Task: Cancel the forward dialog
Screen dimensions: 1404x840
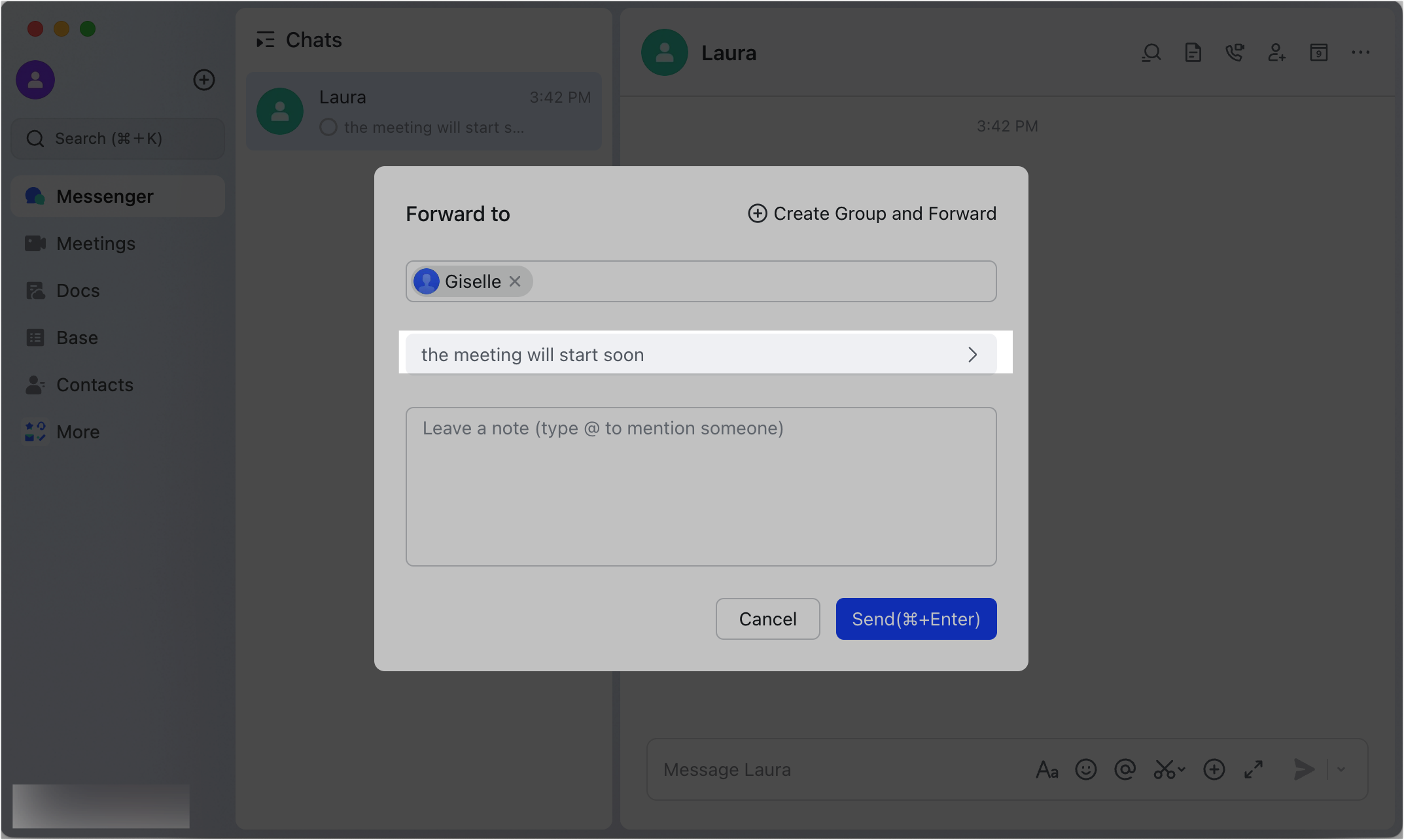Action: point(767,619)
